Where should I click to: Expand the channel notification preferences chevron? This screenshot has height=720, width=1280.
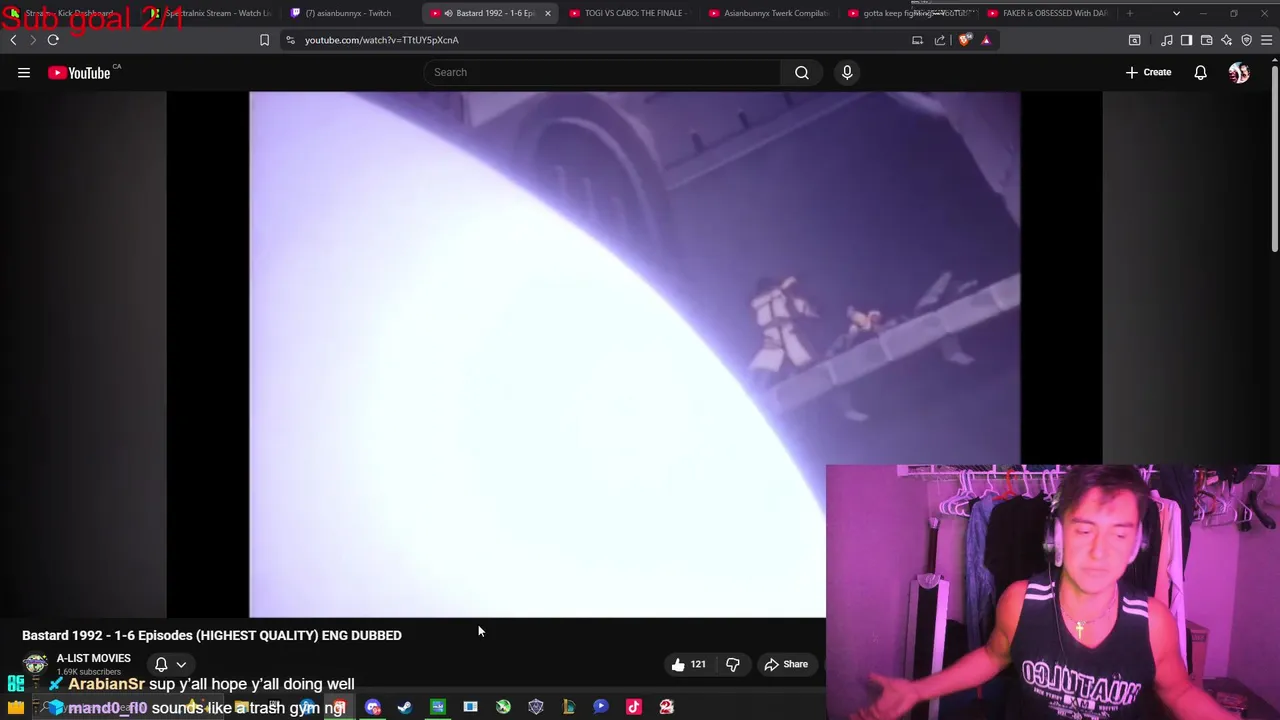tap(181, 664)
